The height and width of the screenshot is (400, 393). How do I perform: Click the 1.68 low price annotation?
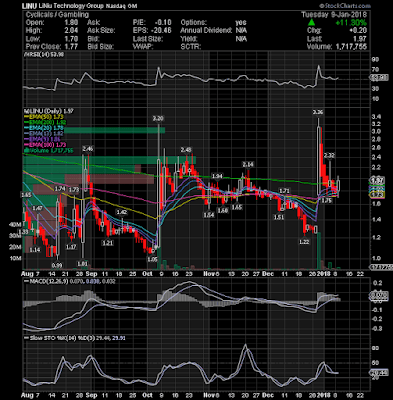(x=223, y=211)
